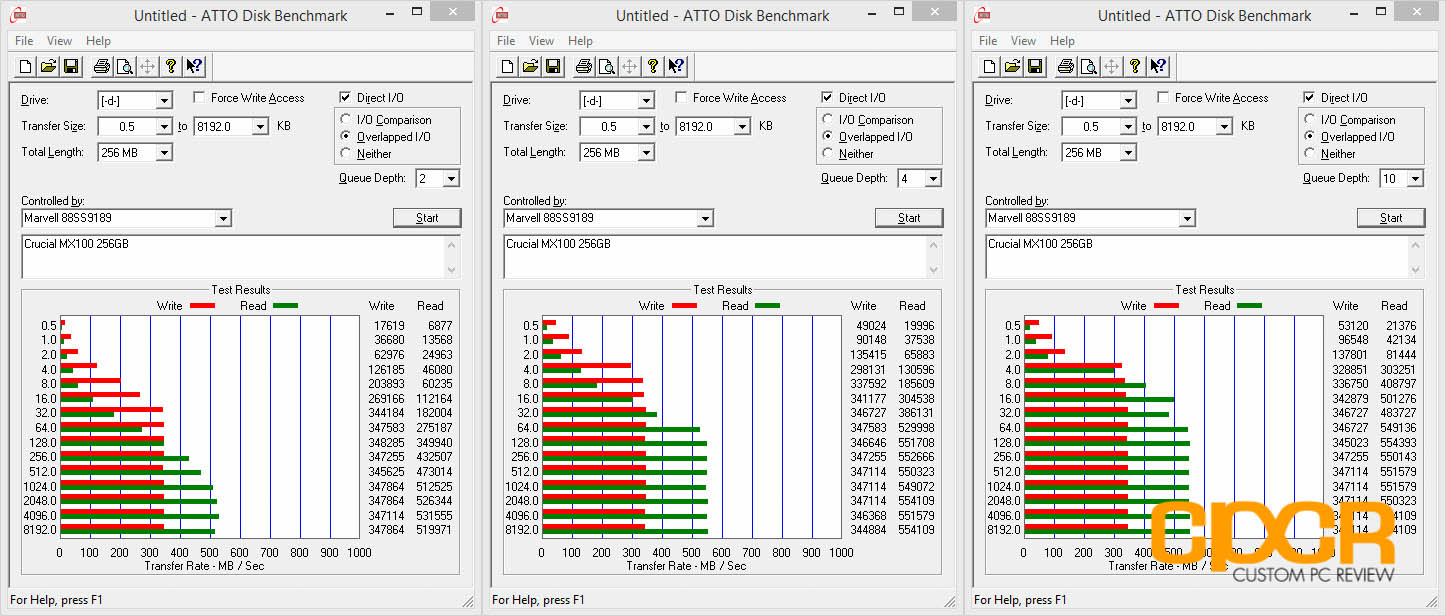This screenshot has width=1446, height=616.
Task: Click New icon in Queue Depth 2 window
Action: [x=25, y=67]
